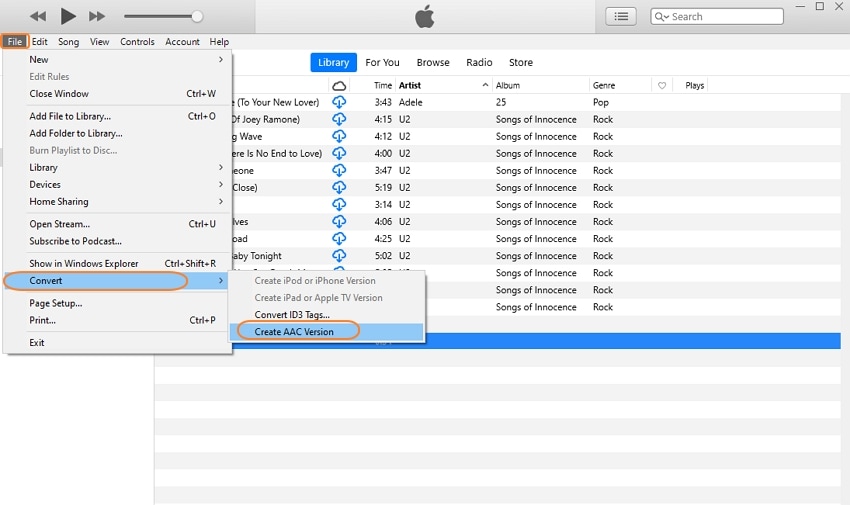The image size is (850, 505).
Task: Switch to the Browse tab
Action: click(x=433, y=62)
